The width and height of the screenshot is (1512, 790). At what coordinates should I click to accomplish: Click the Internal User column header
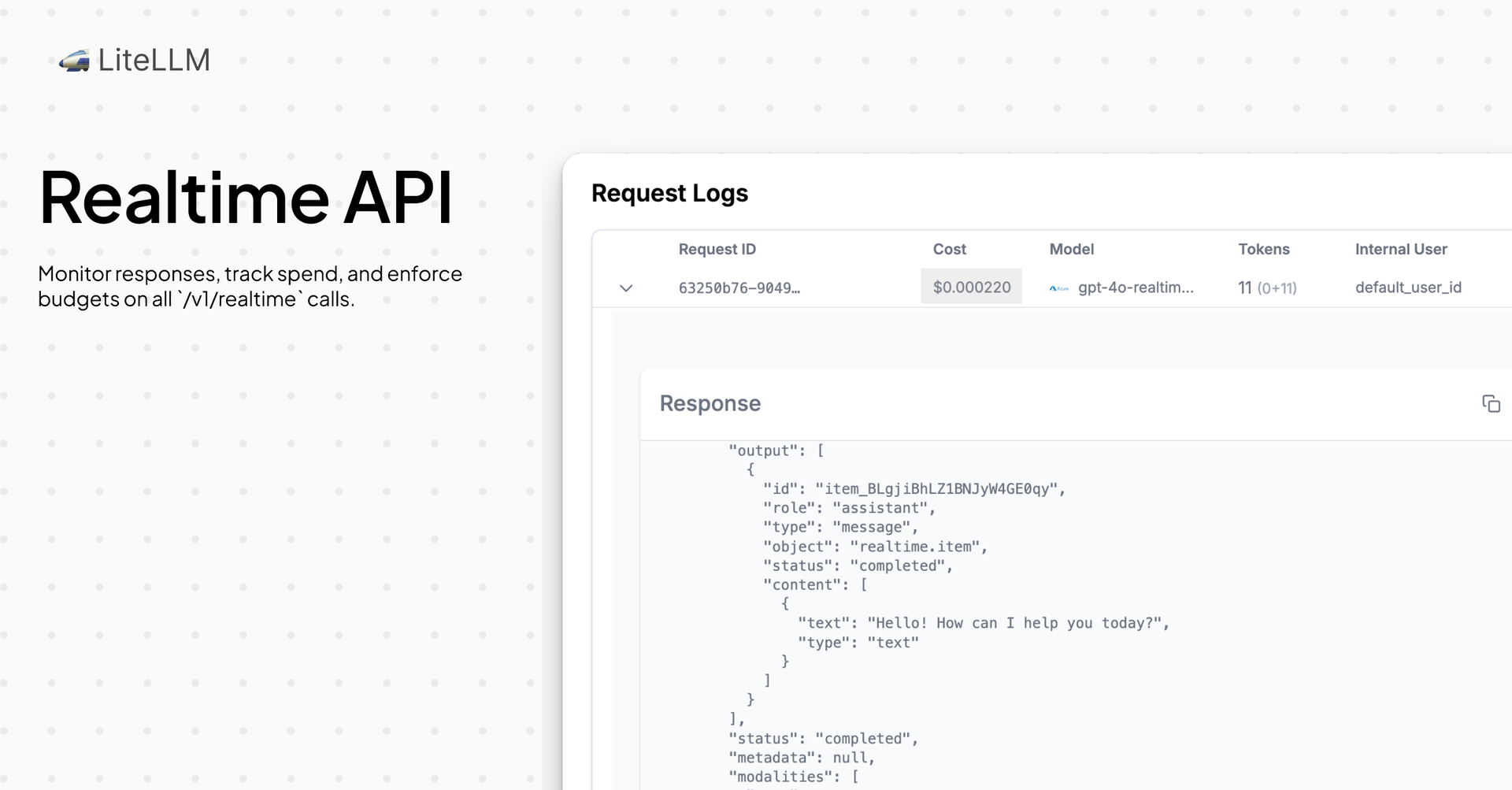tap(1400, 250)
